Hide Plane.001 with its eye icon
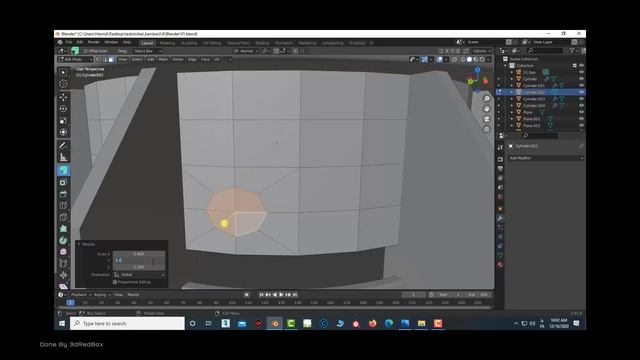Viewport: 640px width, 360px height. 581,119
